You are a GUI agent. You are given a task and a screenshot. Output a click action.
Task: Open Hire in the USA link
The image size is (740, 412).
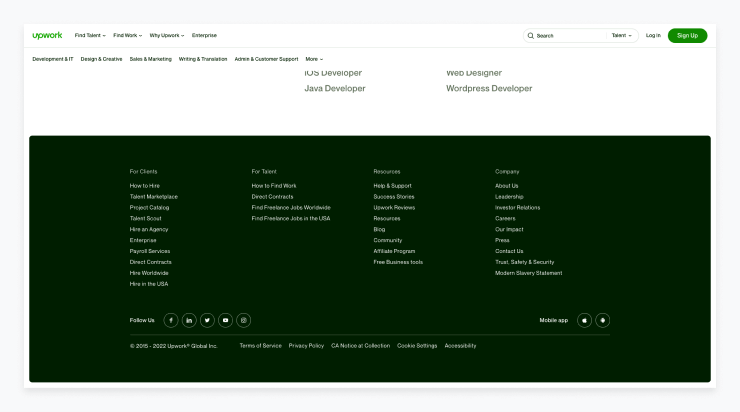click(x=149, y=284)
